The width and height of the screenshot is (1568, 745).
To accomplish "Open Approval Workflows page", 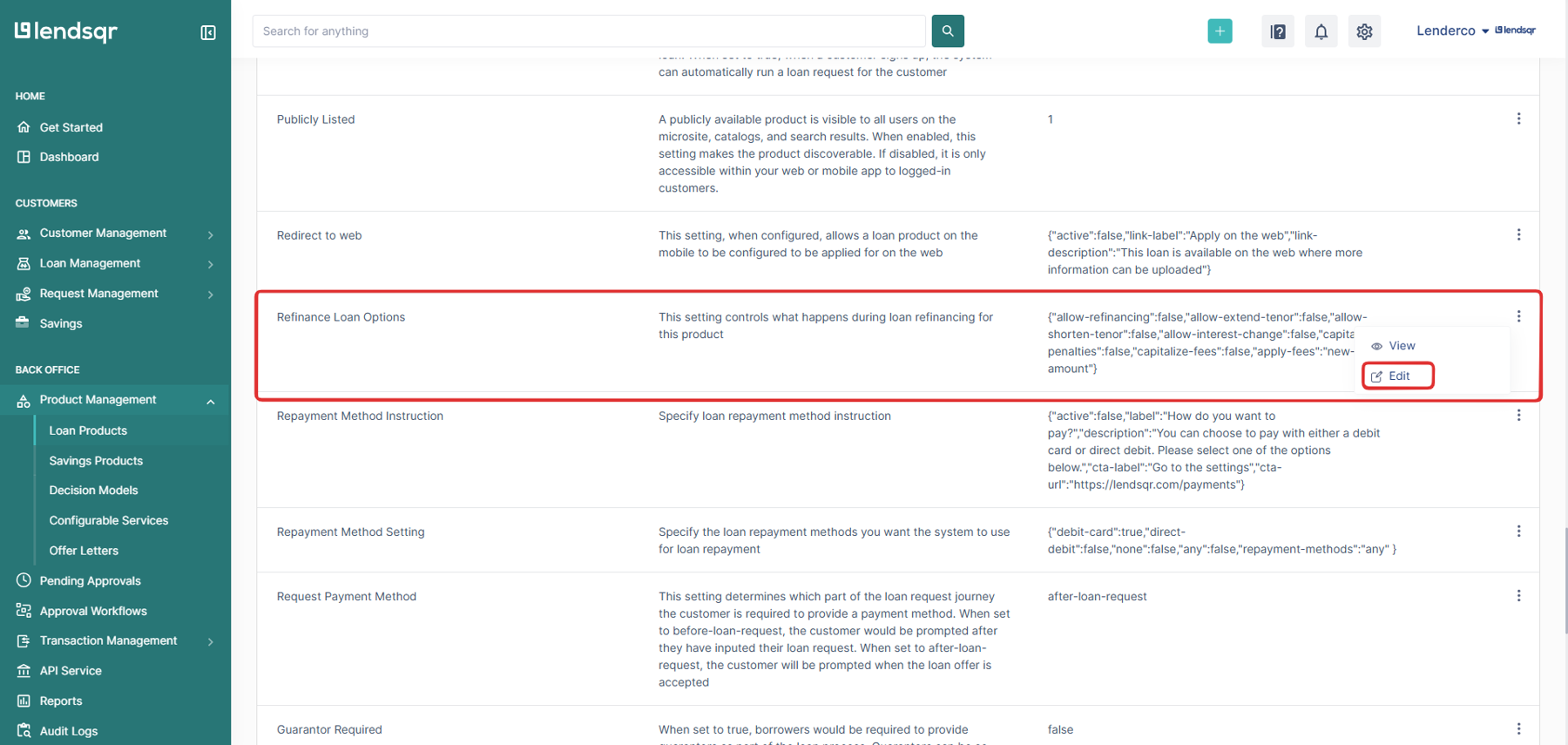I will pos(93,611).
